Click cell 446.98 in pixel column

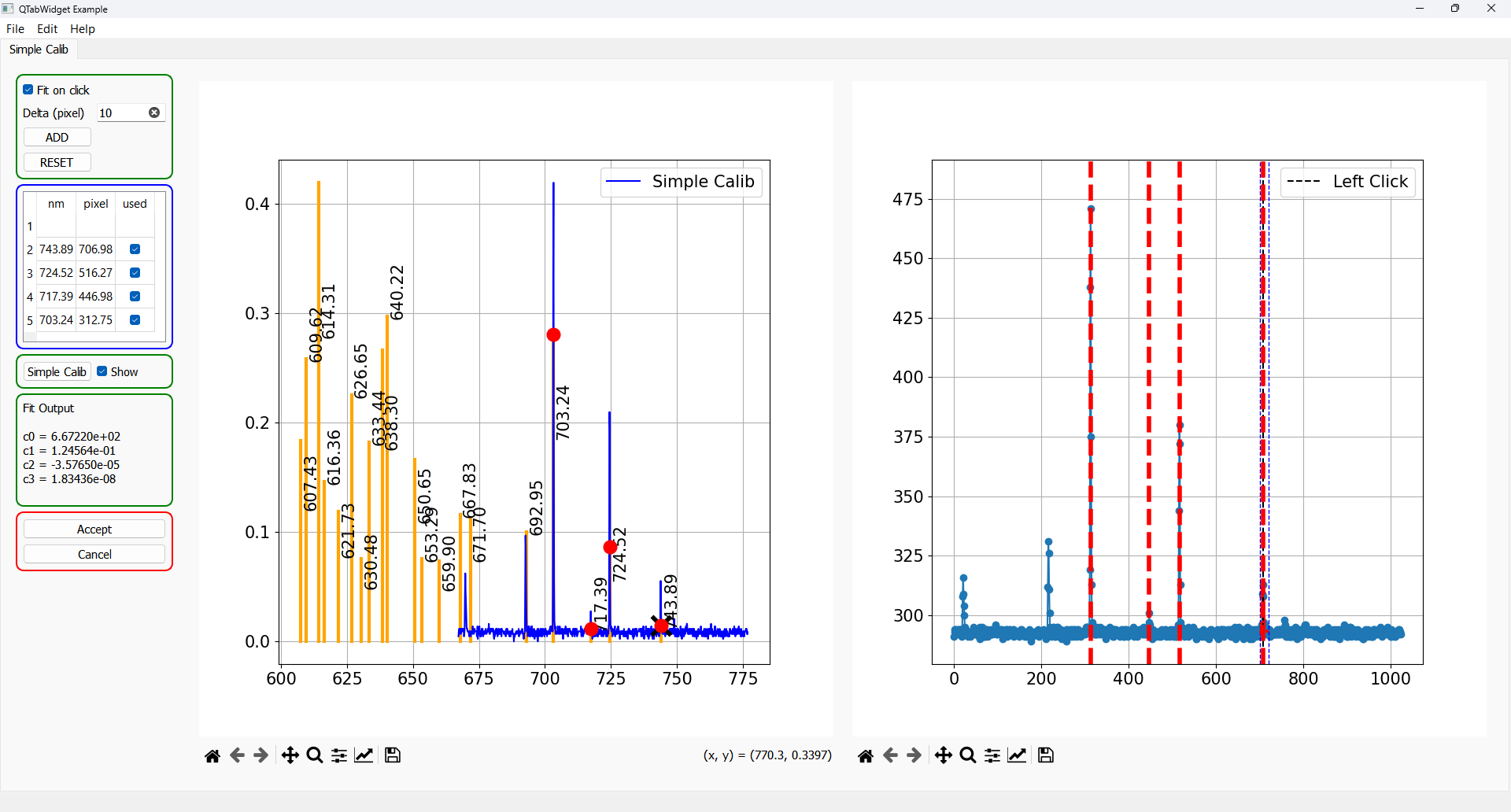96,297
